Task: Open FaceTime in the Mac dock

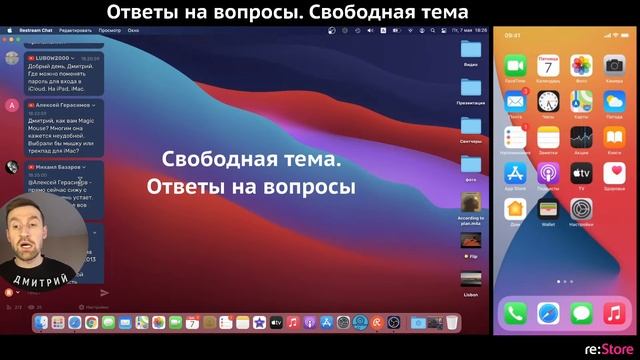Action: click(x=176, y=323)
